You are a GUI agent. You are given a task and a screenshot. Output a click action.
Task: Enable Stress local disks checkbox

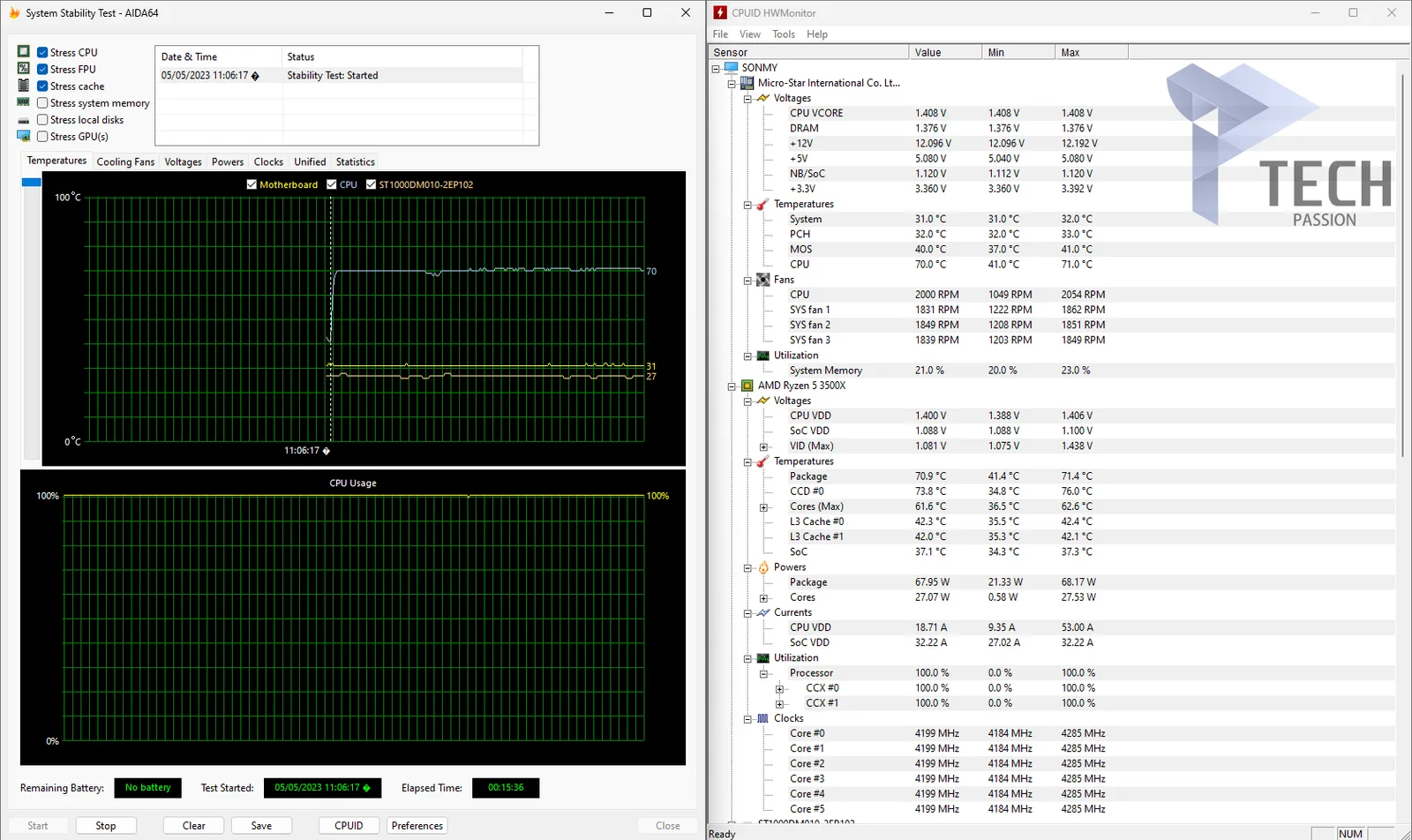tap(42, 119)
